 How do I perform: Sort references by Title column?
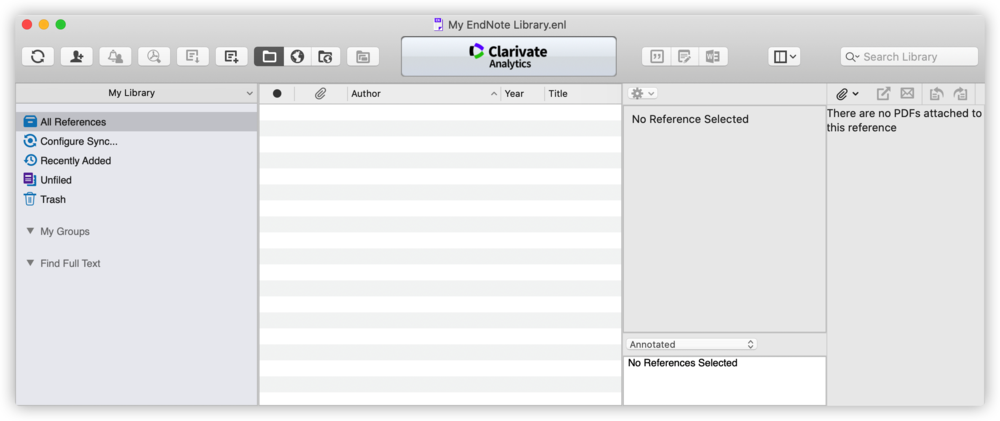coord(583,94)
